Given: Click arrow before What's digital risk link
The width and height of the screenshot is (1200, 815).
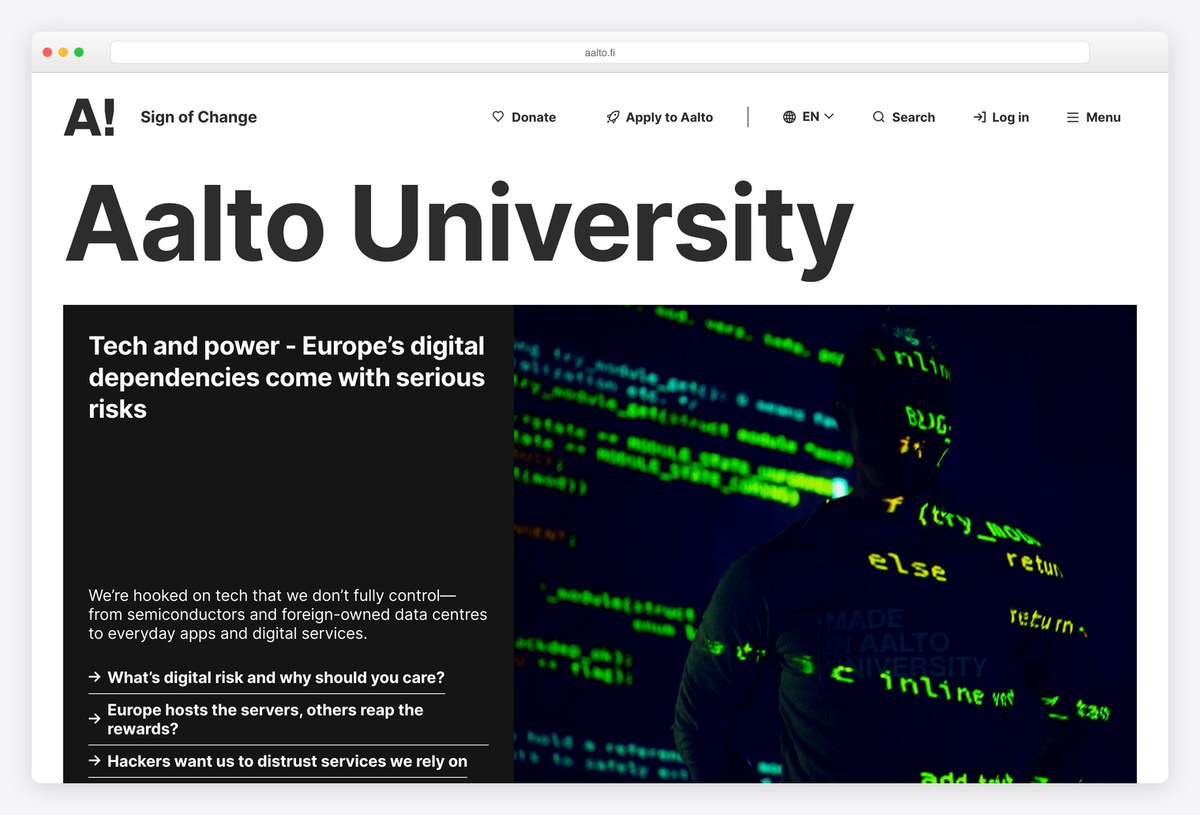Looking at the screenshot, I should tap(95, 677).
